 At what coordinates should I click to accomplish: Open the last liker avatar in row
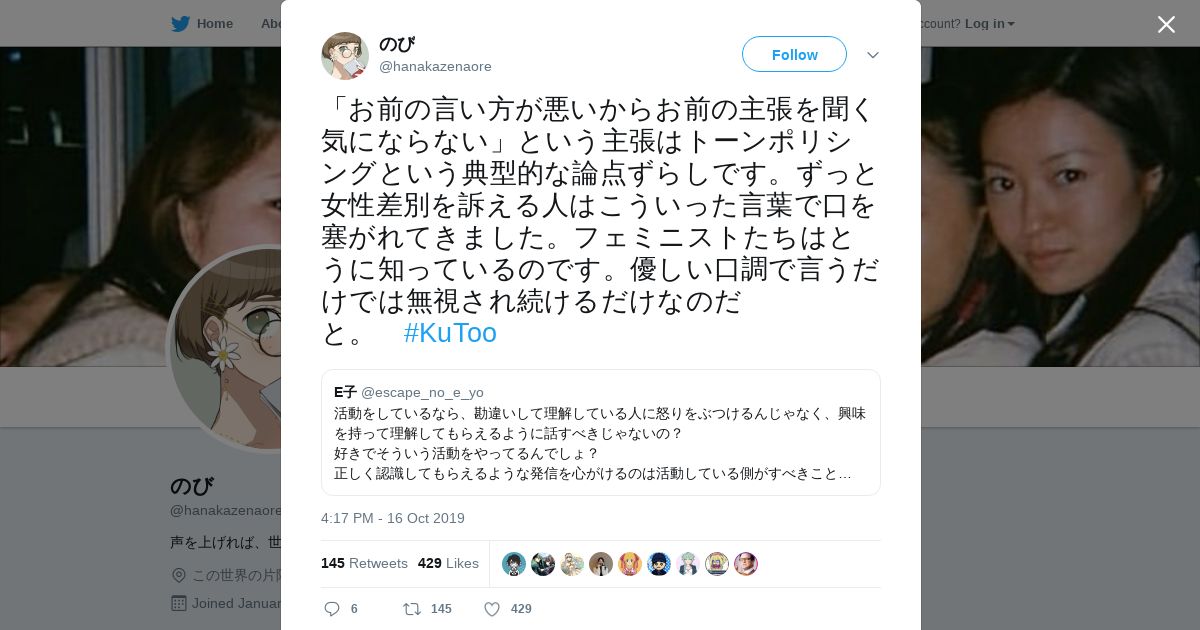[x=746, y=564]
